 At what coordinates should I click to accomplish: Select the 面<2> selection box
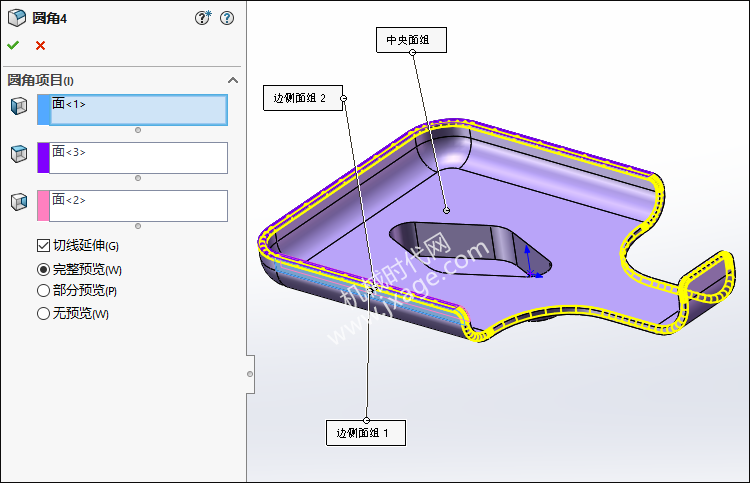tap(138, 206)
